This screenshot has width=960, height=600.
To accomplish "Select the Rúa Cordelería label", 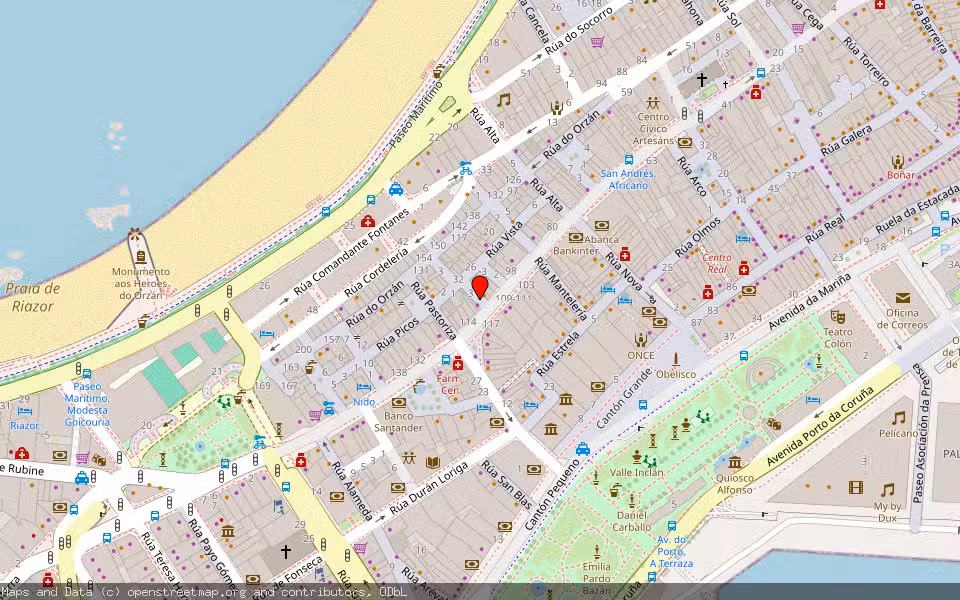I will click(x=376, y=272).
